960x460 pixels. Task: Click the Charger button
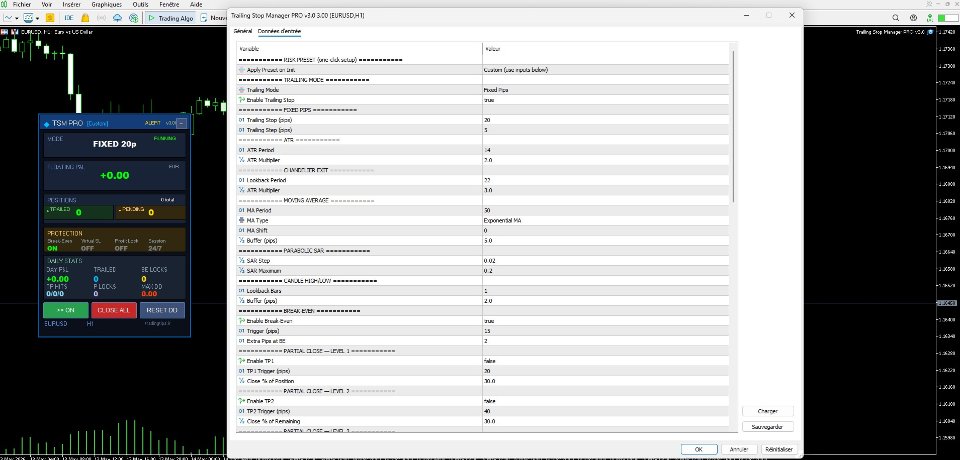(768, 412)
